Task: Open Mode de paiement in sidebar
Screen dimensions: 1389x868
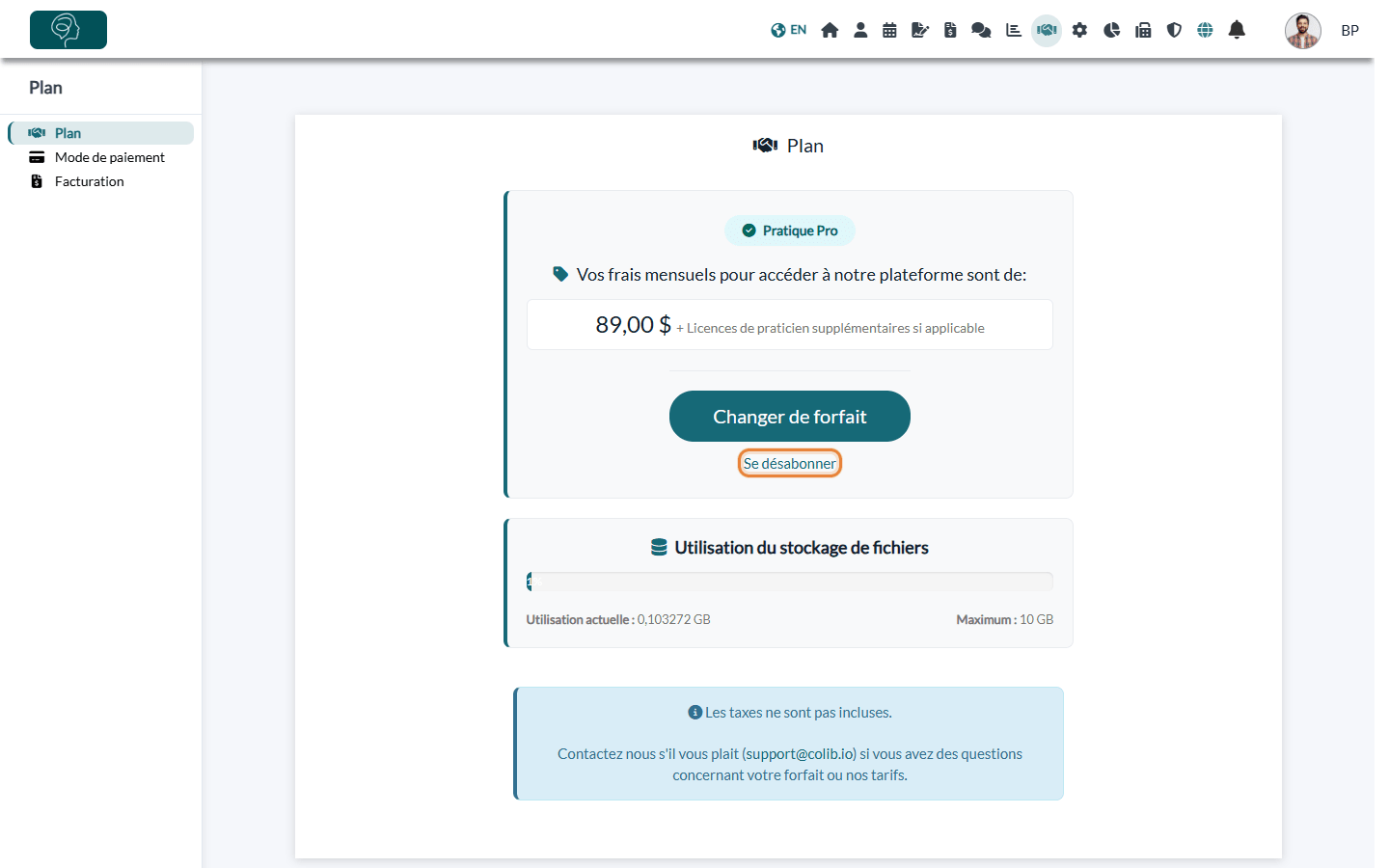Action: click(101, 157)
